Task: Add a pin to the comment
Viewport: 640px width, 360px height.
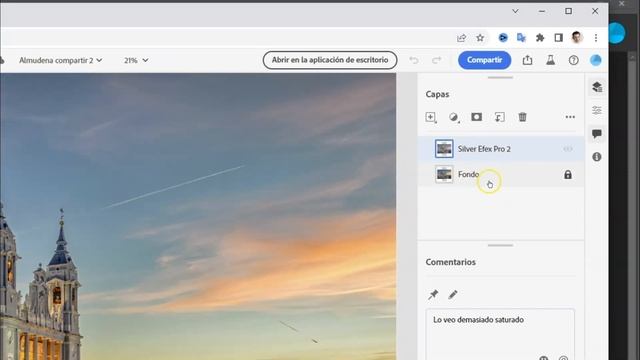Action: tap(433, 294)
